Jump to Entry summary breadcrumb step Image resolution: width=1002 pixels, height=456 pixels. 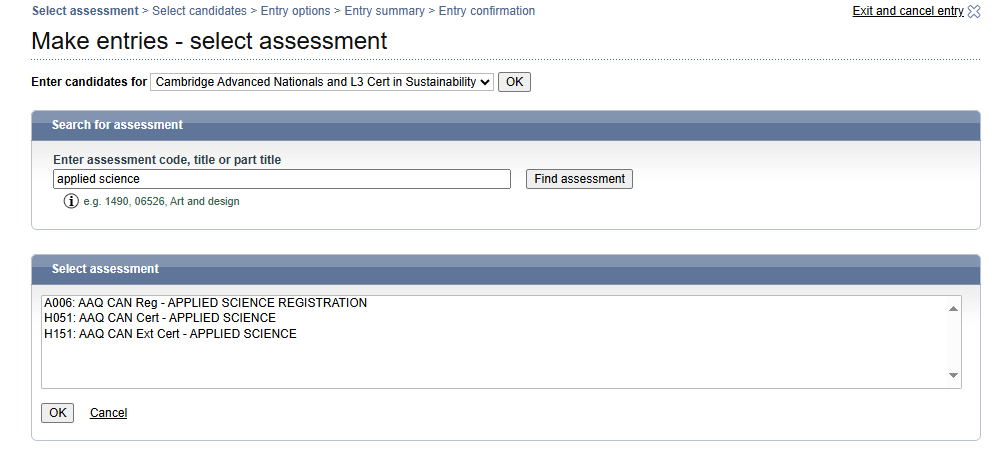[x=386, y=11]
